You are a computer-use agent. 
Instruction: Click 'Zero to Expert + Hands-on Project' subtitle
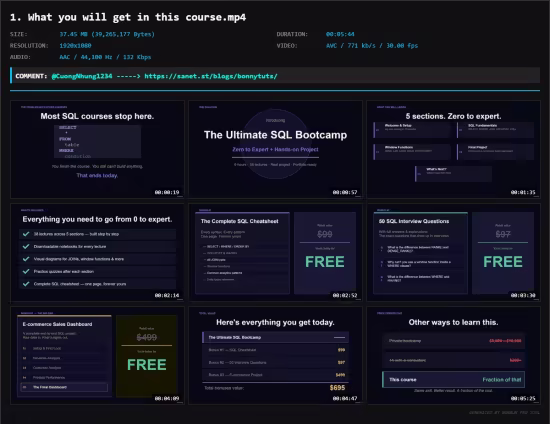click(x=275, y=149)
